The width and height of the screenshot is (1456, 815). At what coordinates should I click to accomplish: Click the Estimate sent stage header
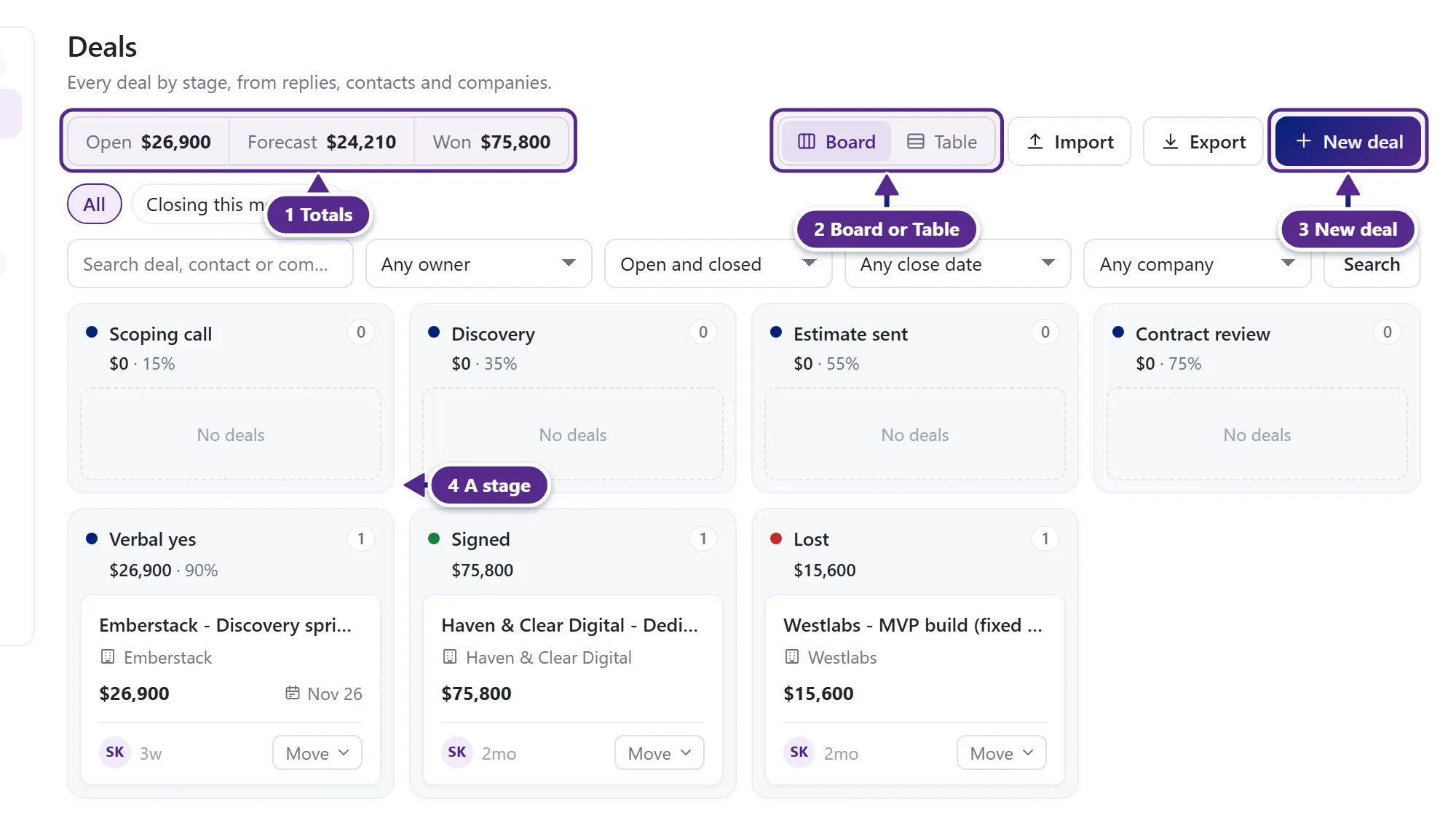pyautogui.click(x=850, y=334)
